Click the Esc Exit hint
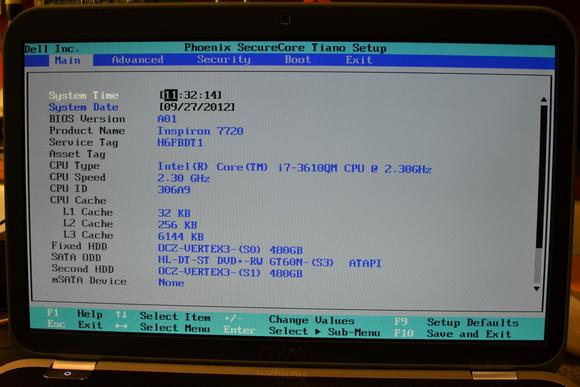This screenshot has height=387, width=580. click(x=75, y=325)
